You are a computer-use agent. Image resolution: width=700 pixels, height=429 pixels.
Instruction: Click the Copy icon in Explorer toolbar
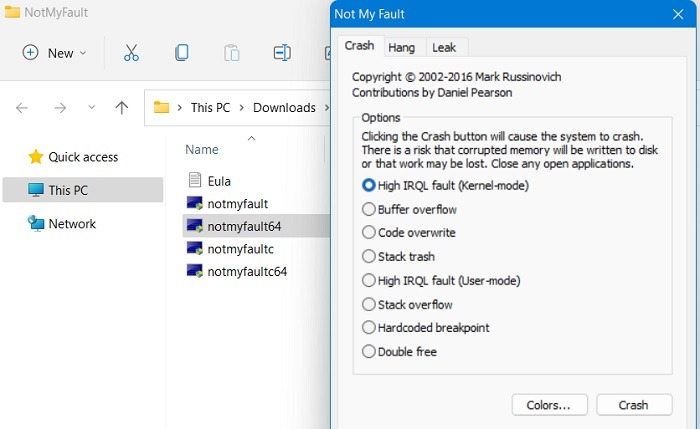(x=181, y=53)
